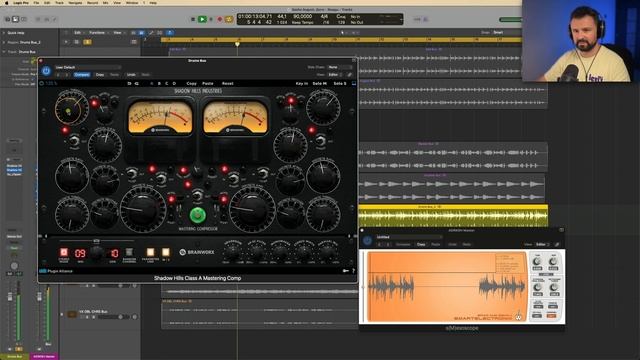640x360 pixels.
Task: Click the s(M)exoscope Time knob
Action: [x=537, y=262]
